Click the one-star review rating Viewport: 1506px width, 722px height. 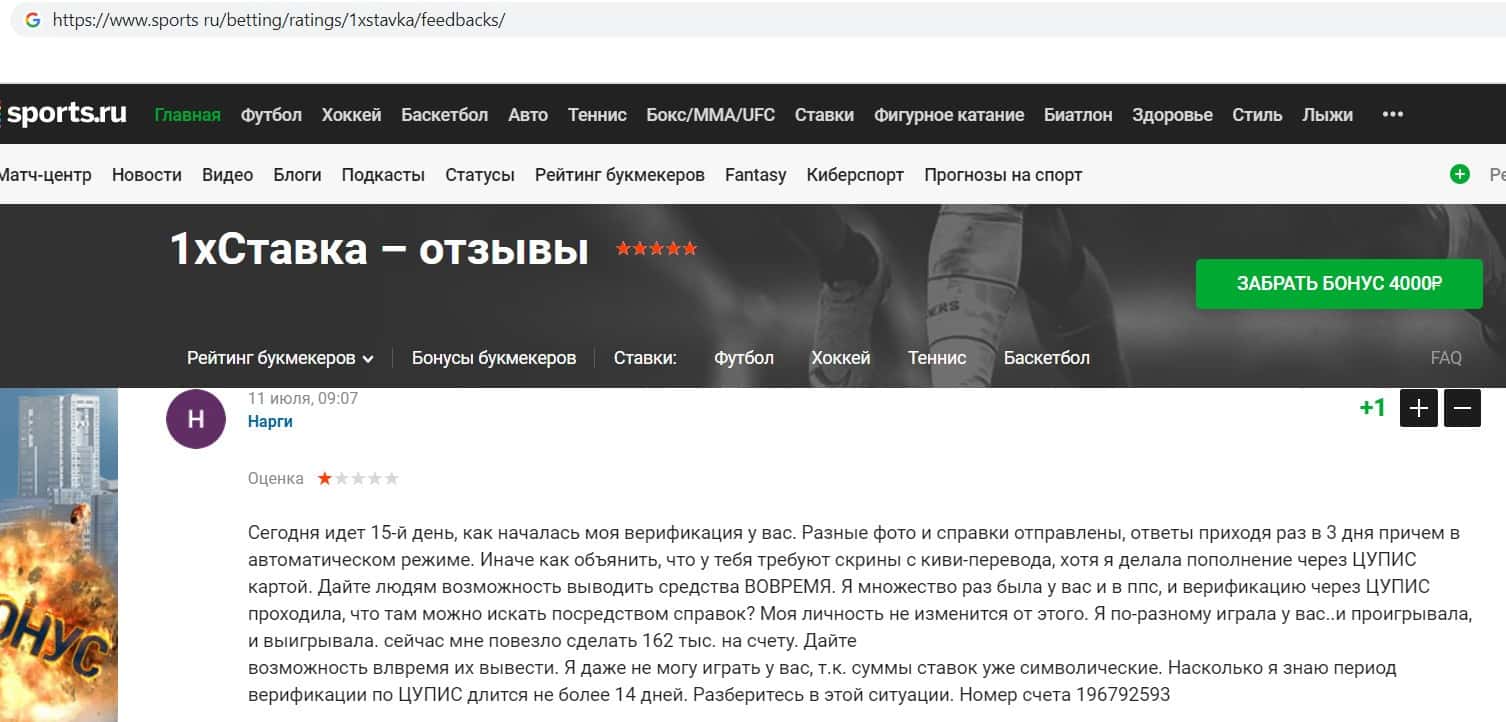[x=358, y=479]
